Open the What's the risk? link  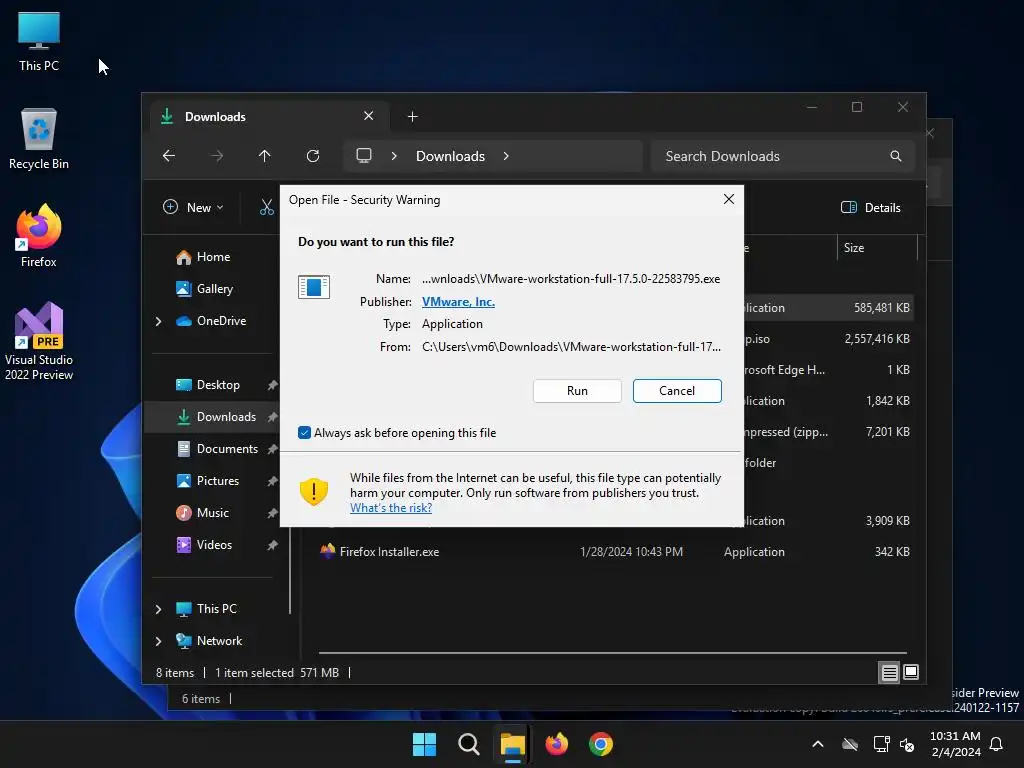[391, 508]
